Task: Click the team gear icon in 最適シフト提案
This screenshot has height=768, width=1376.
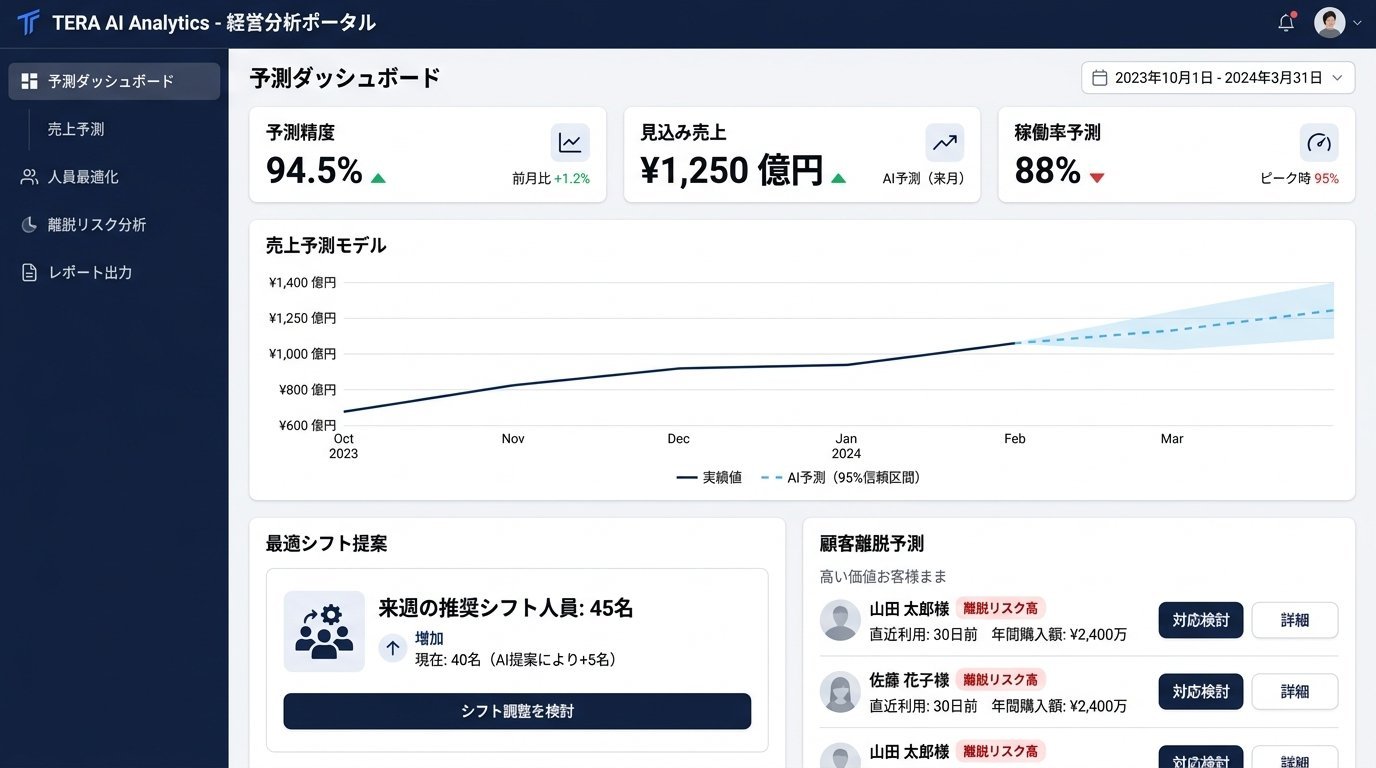Action: (324, 630)
